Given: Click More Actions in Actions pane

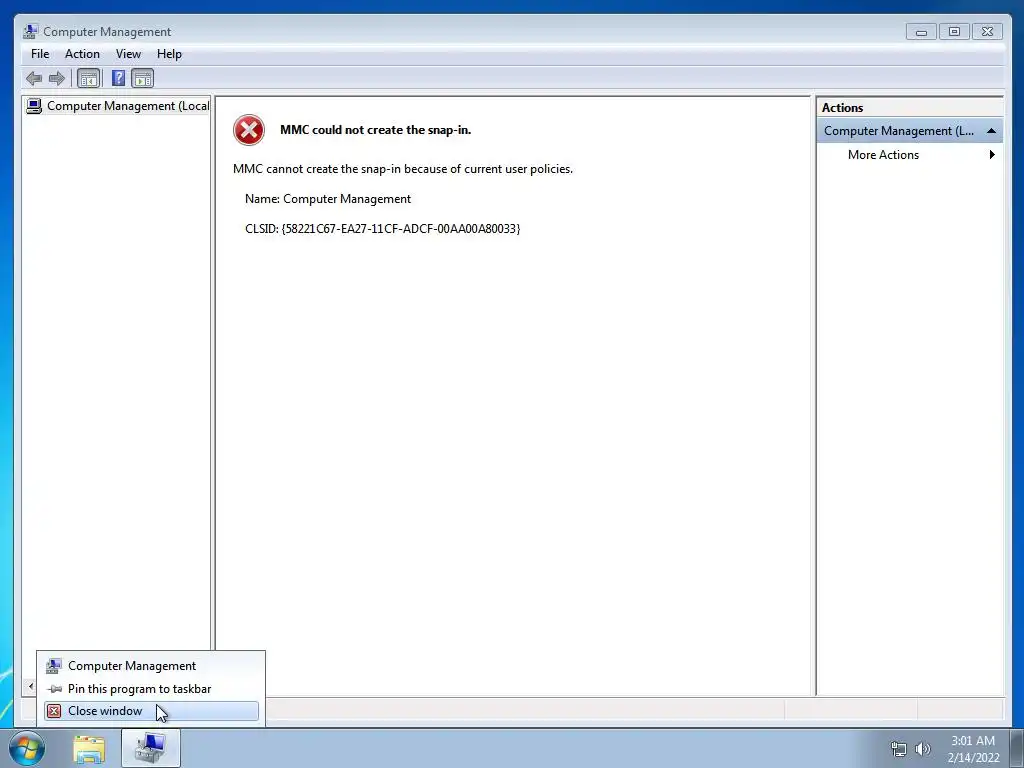Looking at the screenshot, I should 883,155.
